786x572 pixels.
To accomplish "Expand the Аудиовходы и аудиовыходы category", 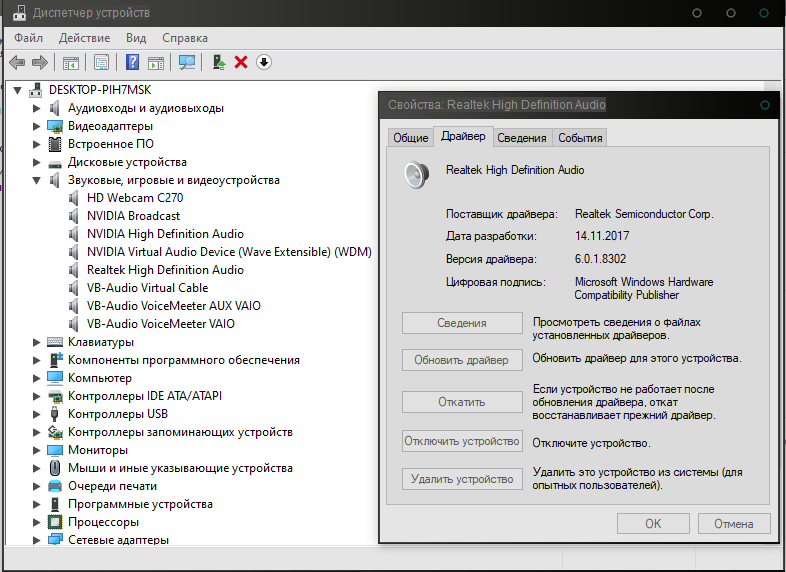I will tap(36, 108).
